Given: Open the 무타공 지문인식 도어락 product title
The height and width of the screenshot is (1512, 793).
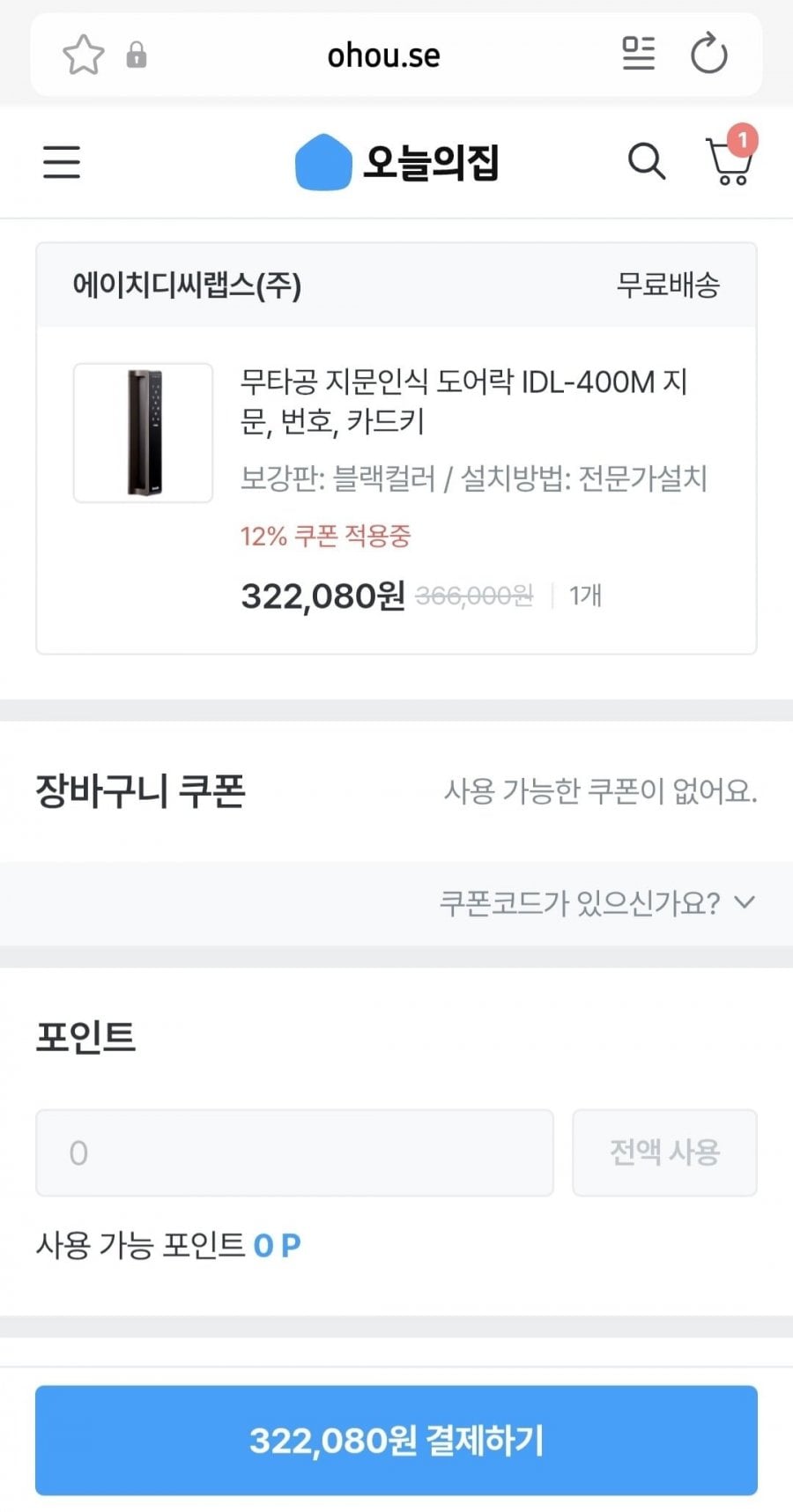Looking at the screenshot, I should (x=463, y=402).
